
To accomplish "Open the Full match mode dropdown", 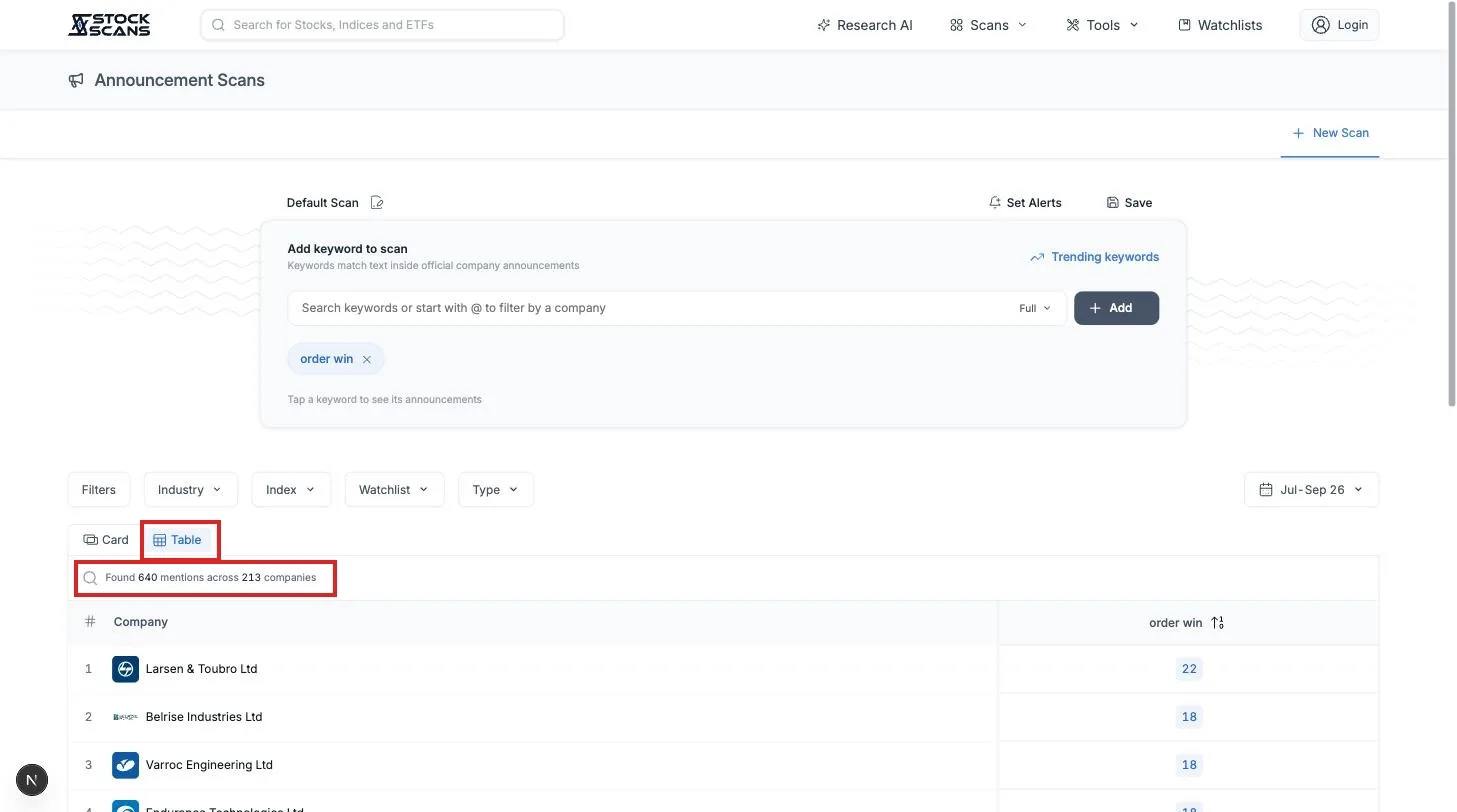I will coord(1035,308).
